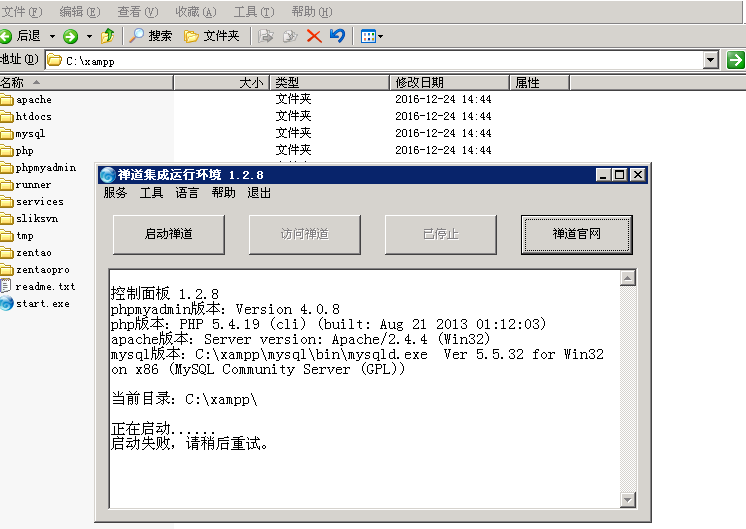Screen dimensions: 746x529
Task: Sort by the 属性 column header
Action: (x=540, y=82)
